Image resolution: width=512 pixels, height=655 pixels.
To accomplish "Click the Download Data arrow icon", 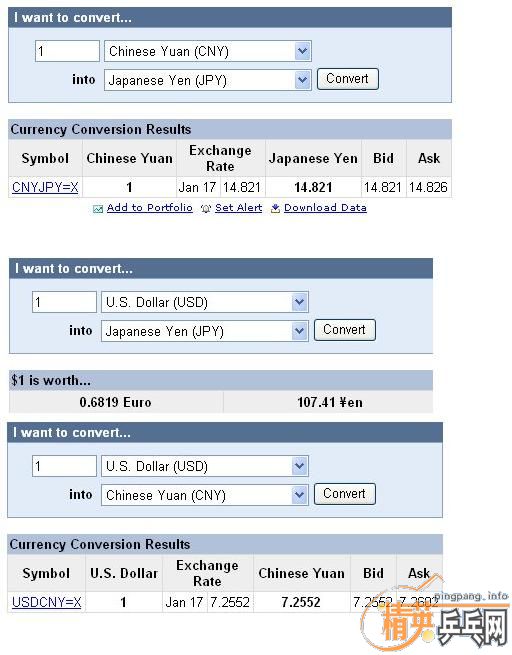I will click(275, 208).
